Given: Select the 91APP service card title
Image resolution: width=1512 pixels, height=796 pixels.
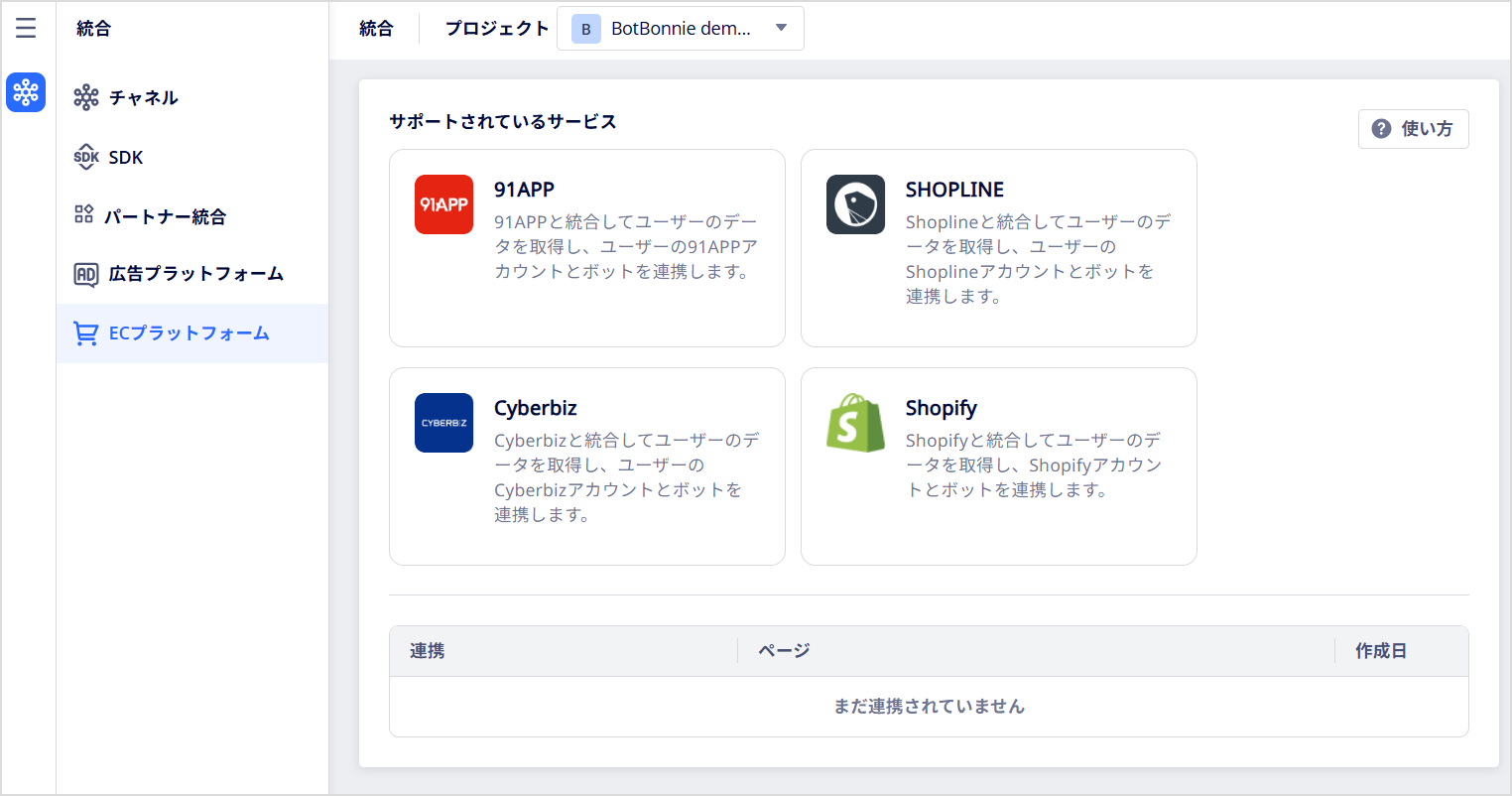Looking at the screenshot, I should (525, 190).
